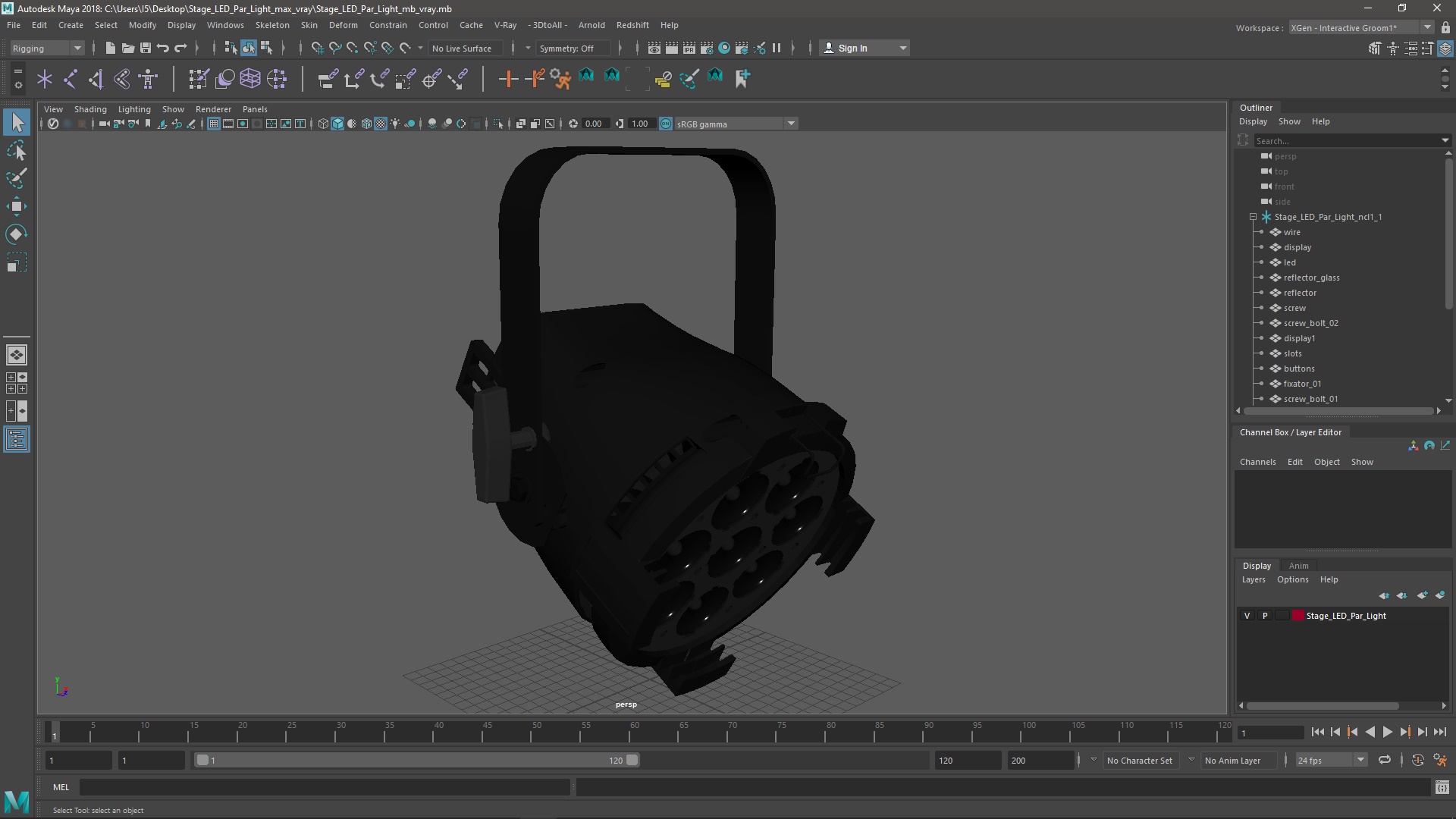Step forward one frame

pos(1422,732)
